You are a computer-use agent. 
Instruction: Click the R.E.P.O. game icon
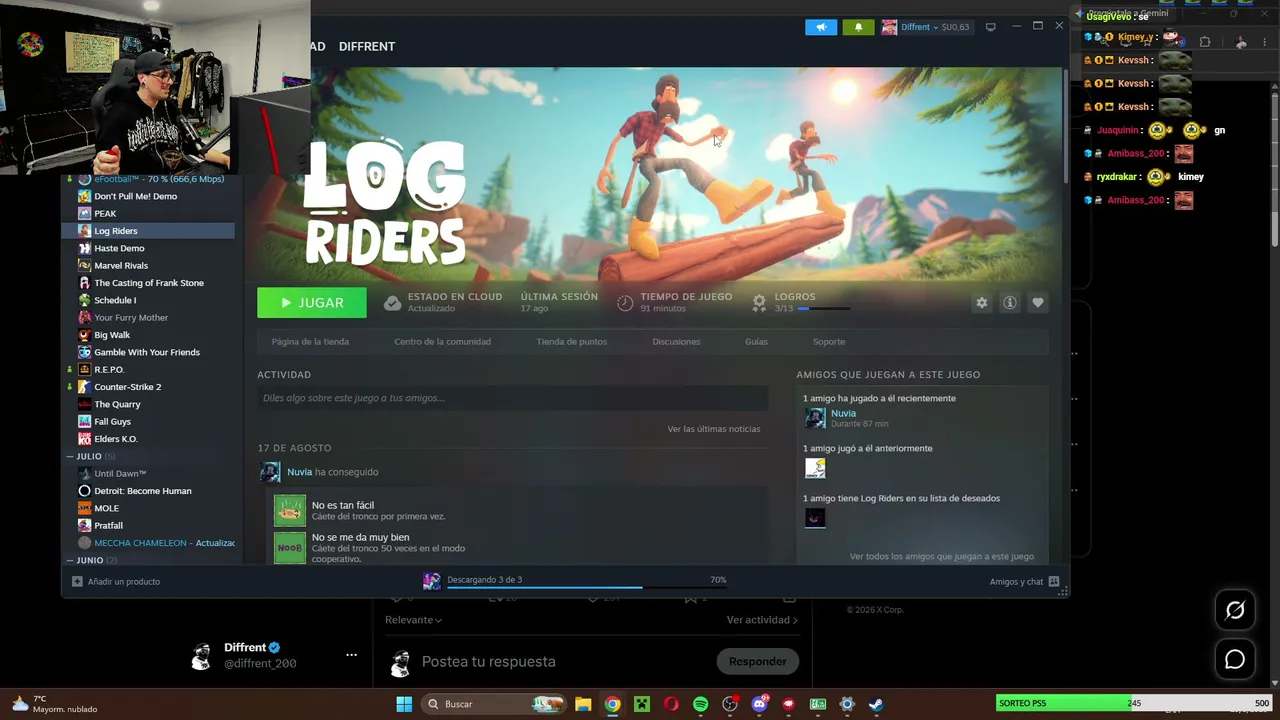(x=84, y=370)
